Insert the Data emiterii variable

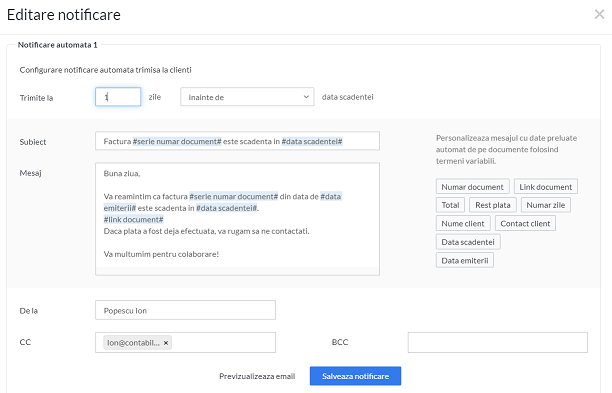[x=464, y=260]
